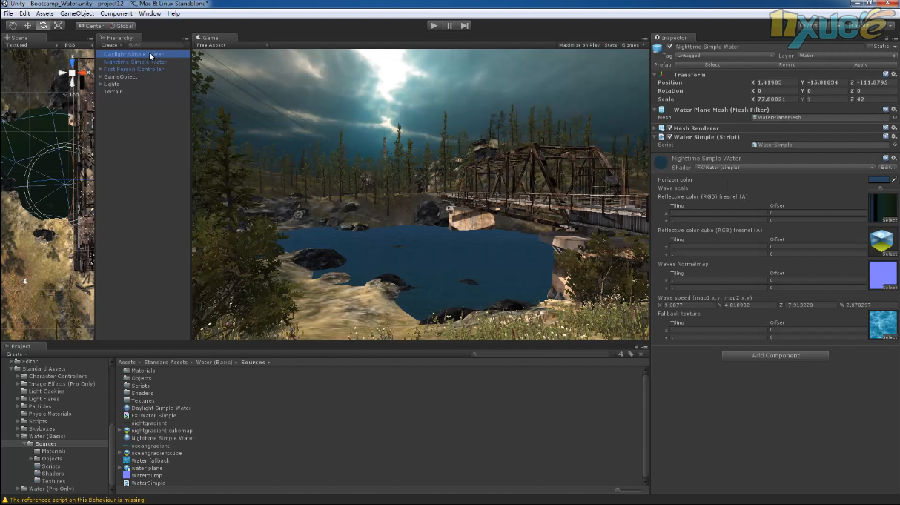Open the Window menu
Screen dimensions: 900x505
click(x=150, y=13)
